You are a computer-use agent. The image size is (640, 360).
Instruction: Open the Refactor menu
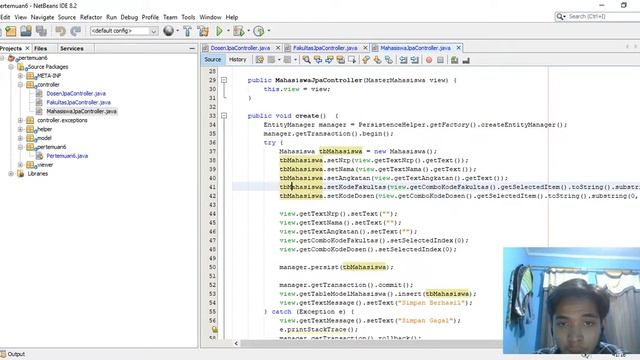point(91,17)
